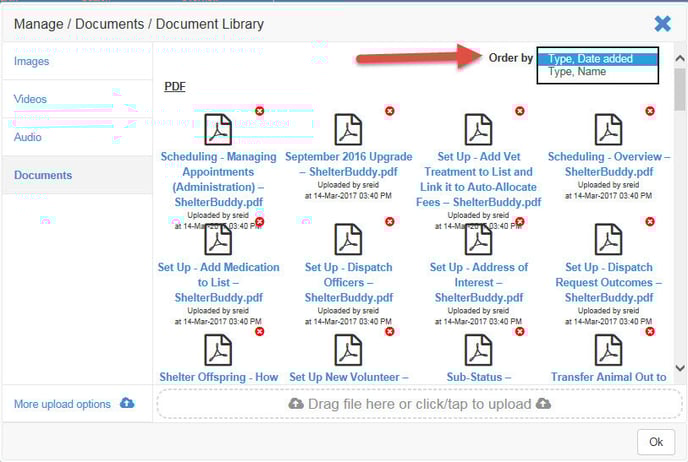Delete Scheduling - Managing Appointments file via red X
Viewport: 688px width, 462px height.
260,110
